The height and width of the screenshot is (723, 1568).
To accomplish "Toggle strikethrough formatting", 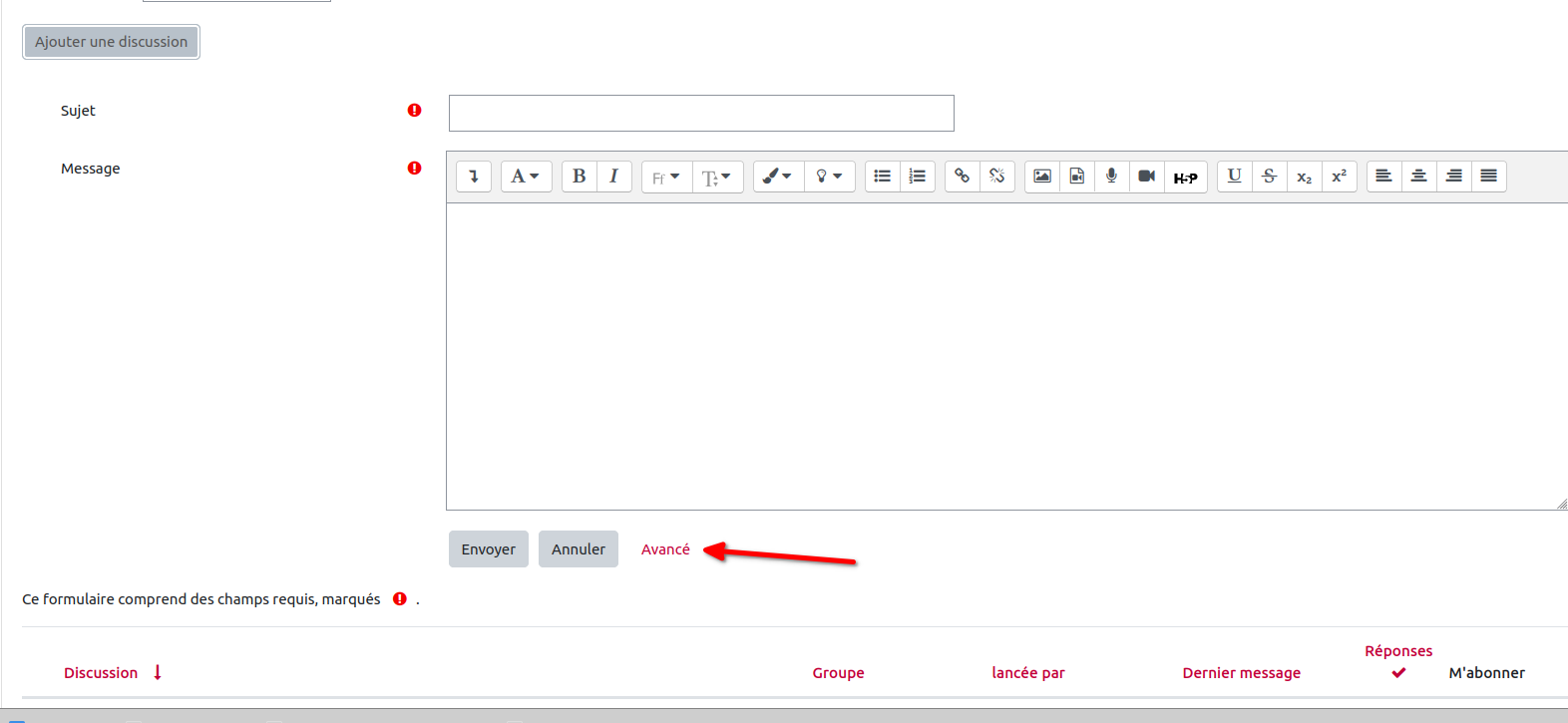I will tap(1269, 177).
